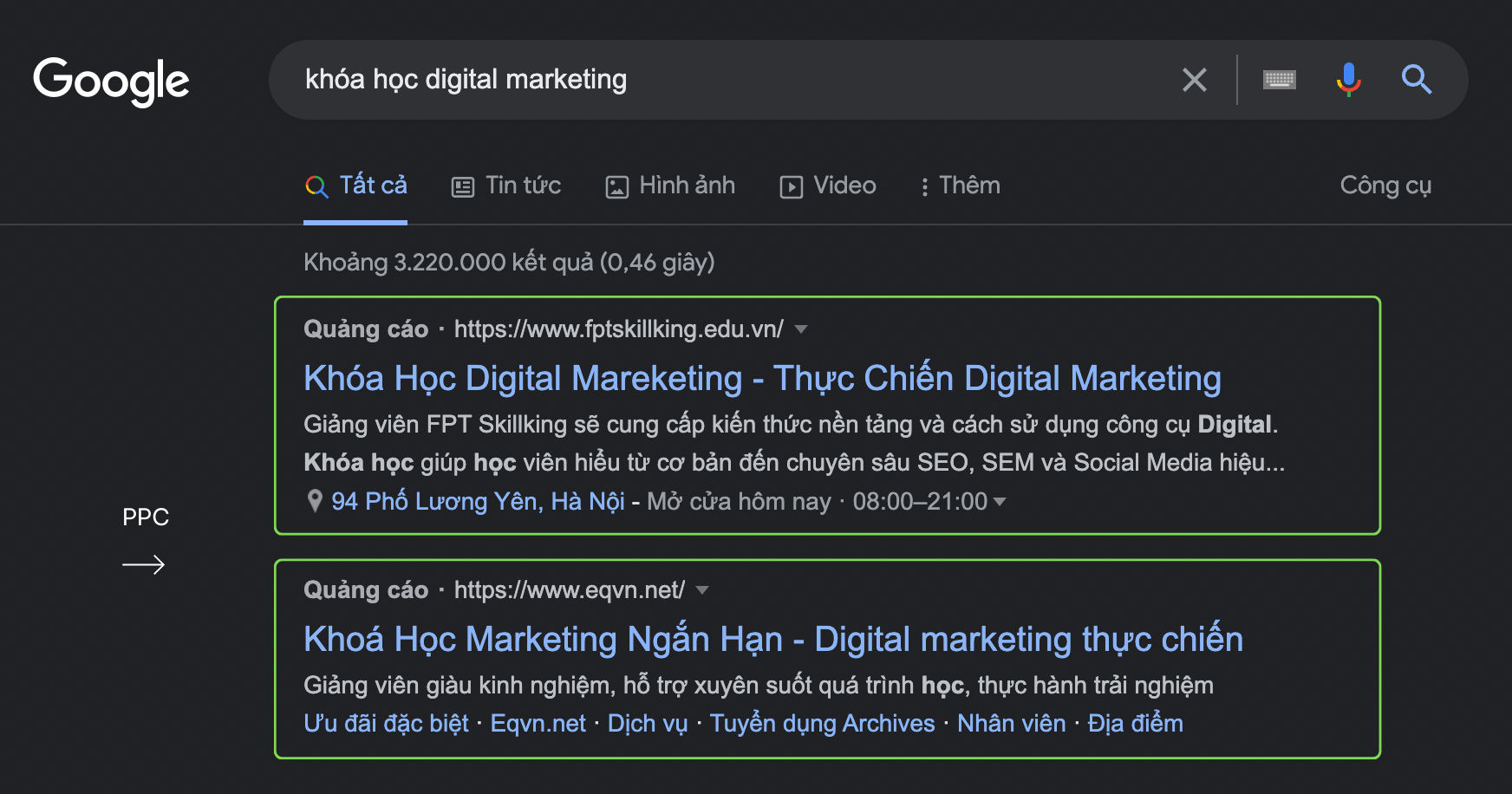
Task: Click the 'Giảng viên giàu kinh nghiệm' ad description
Action: click(x=759, y=686)
